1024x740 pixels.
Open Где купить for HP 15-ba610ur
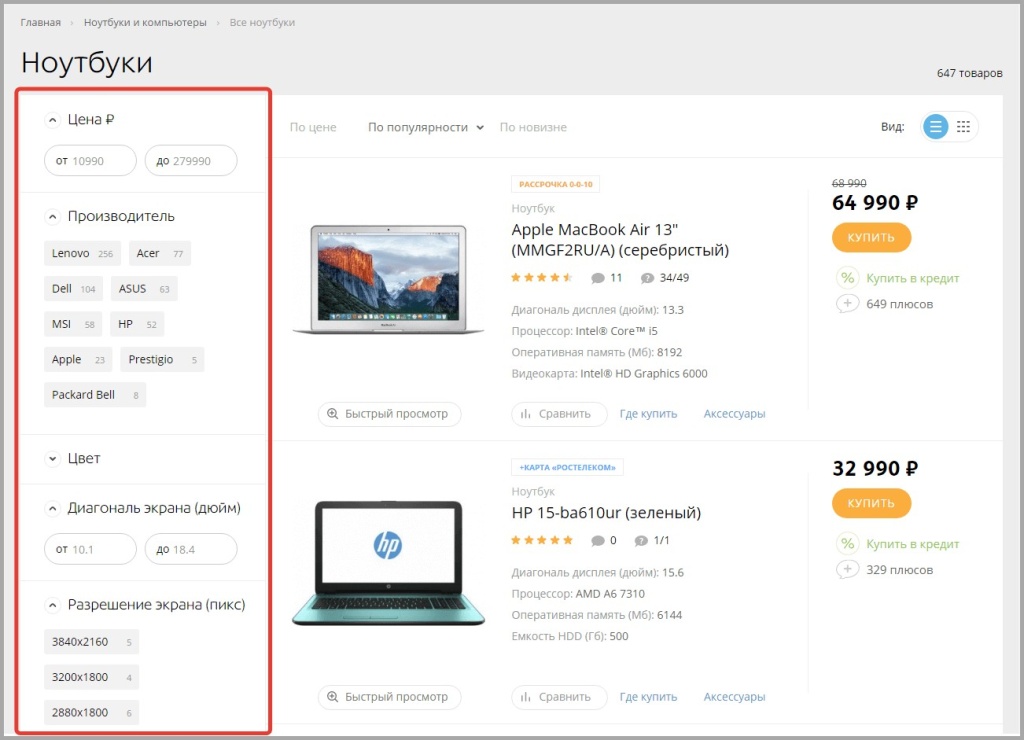point(648,697)
